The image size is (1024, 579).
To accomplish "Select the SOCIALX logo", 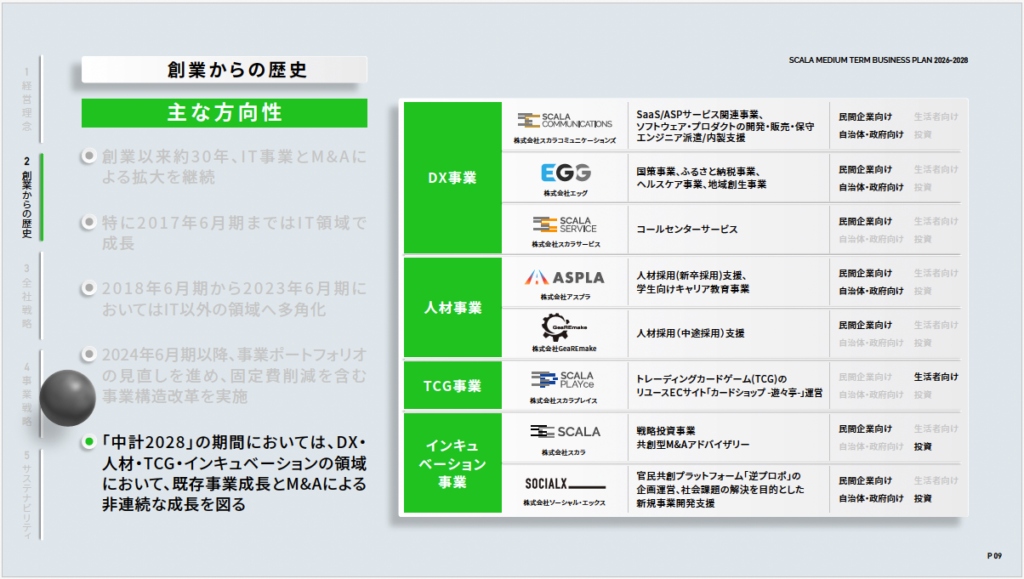I will pos(565,484).
